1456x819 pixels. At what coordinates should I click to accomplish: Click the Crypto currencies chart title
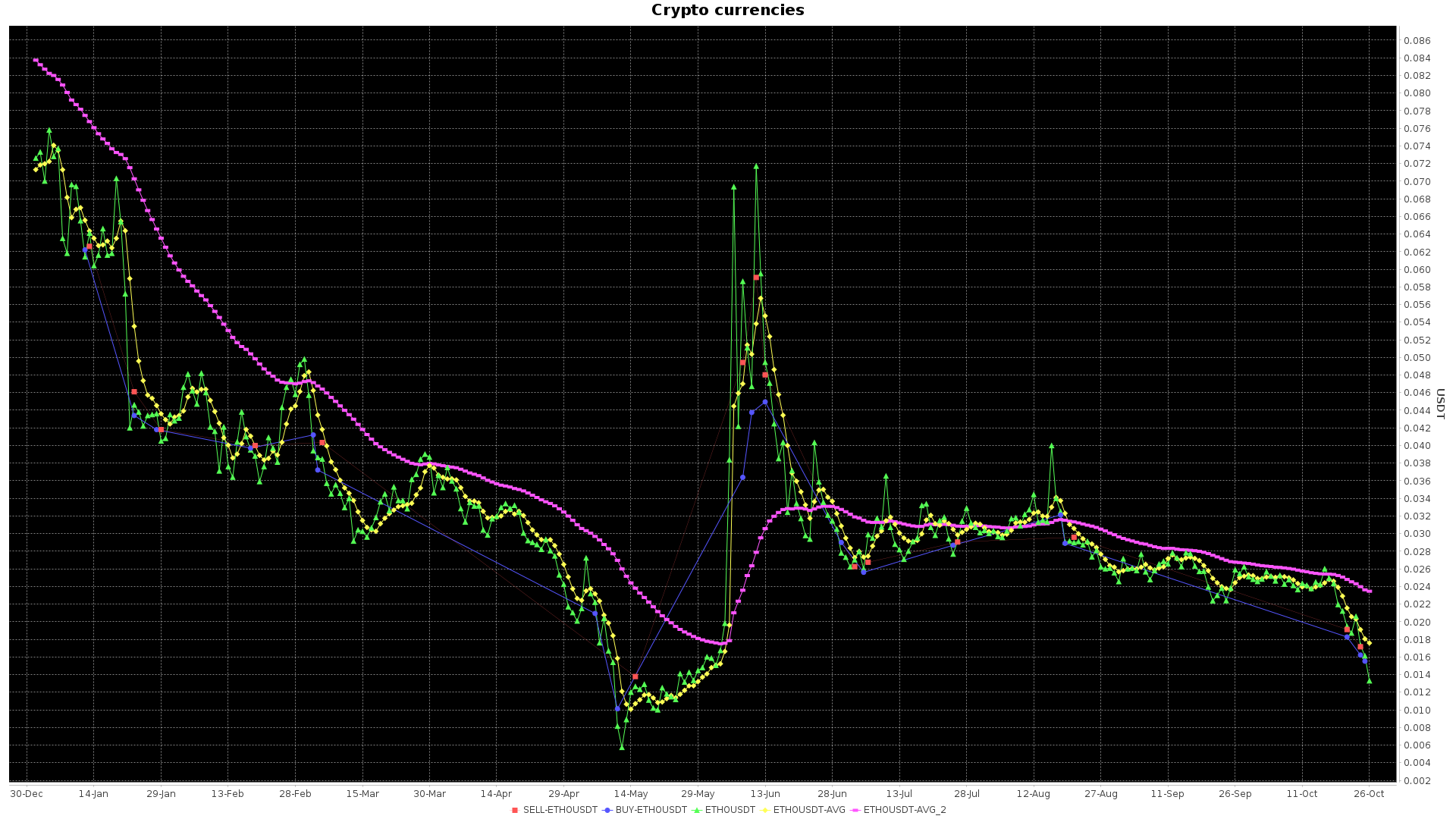(x=726, y=10)
